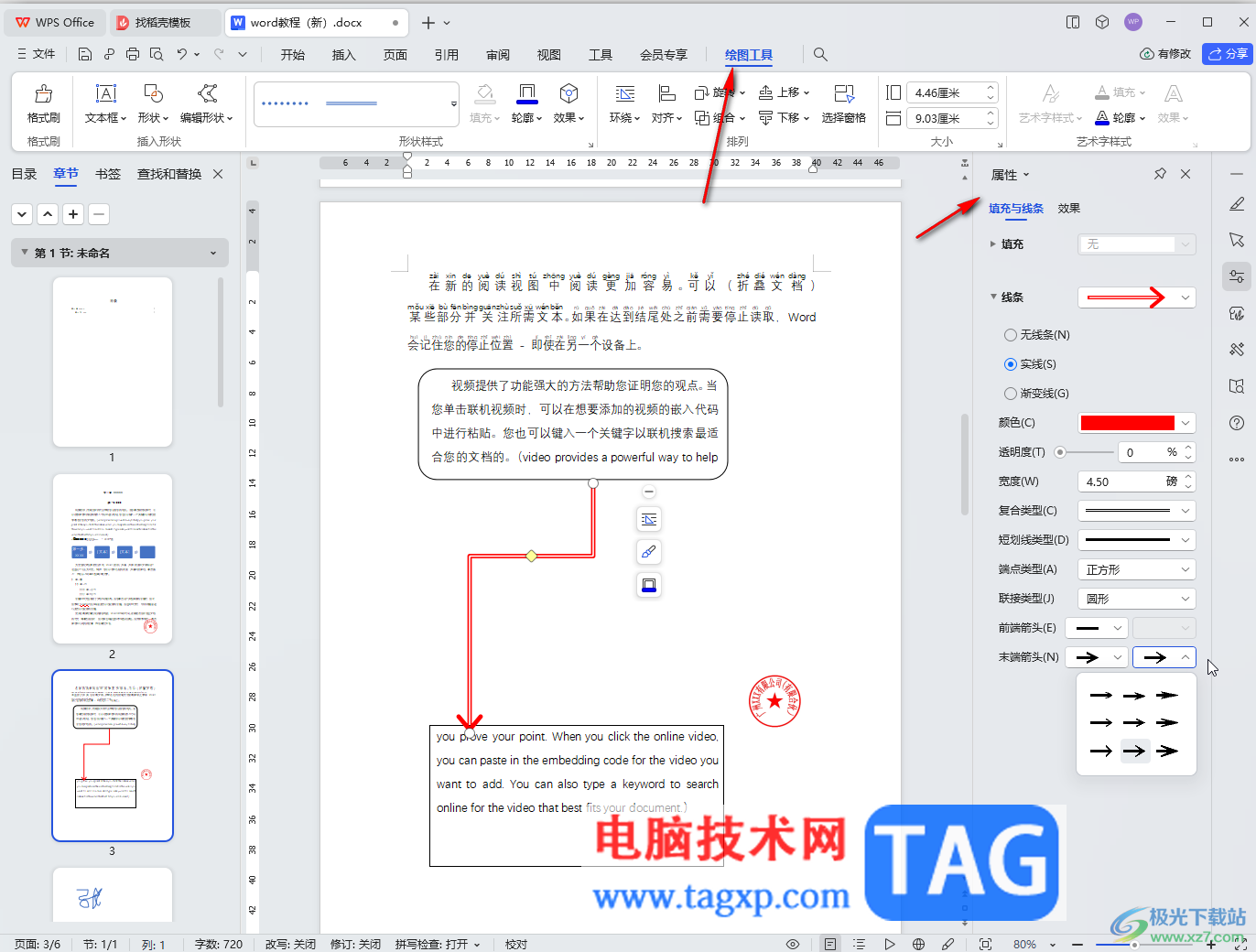The height and width of the screenshot is (952, 1256).
Task: Toggle the eye protection mode icon
Action: (x=793, y=944)
